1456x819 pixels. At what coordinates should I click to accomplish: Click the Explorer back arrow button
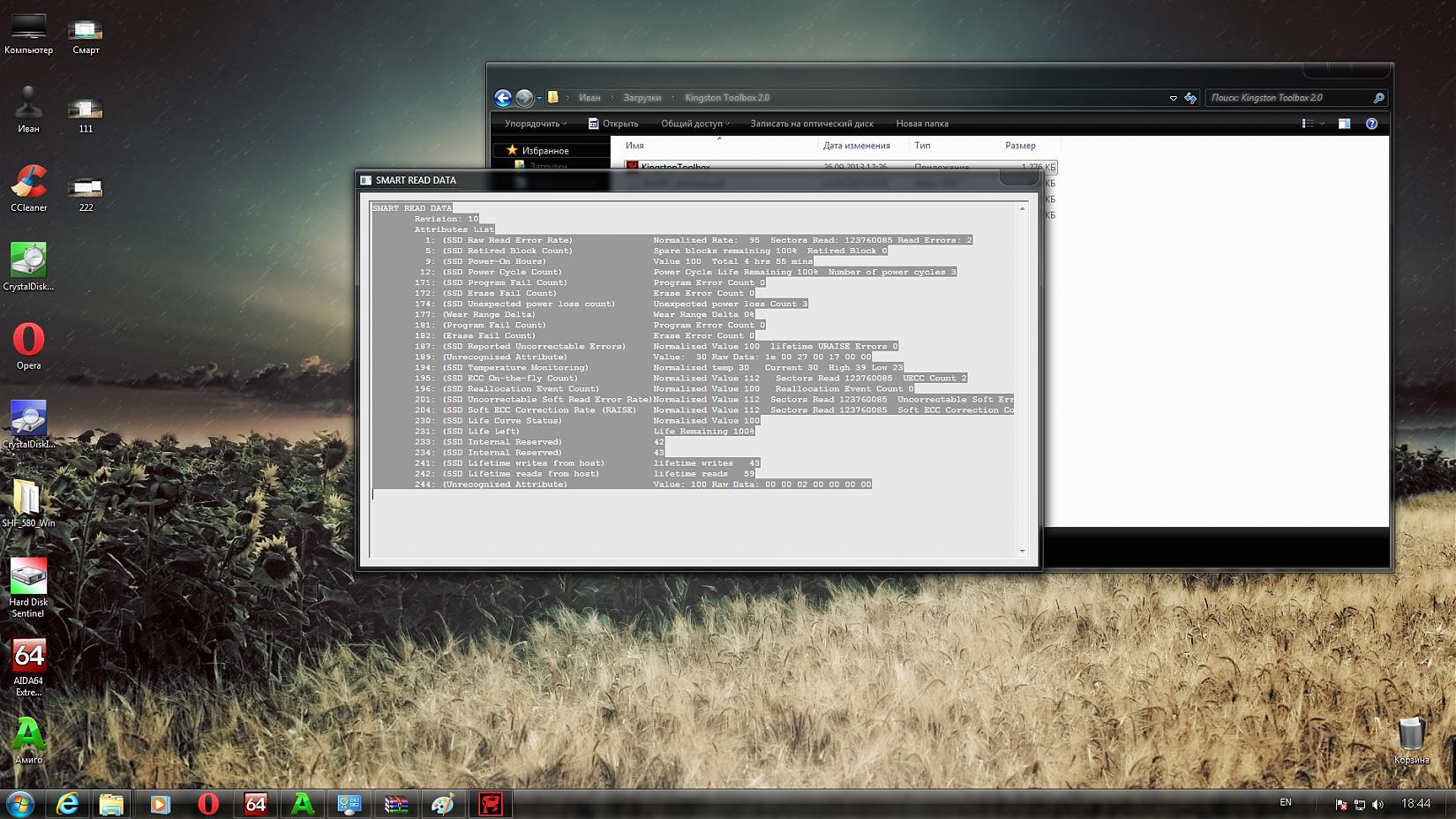click(503, 98)
